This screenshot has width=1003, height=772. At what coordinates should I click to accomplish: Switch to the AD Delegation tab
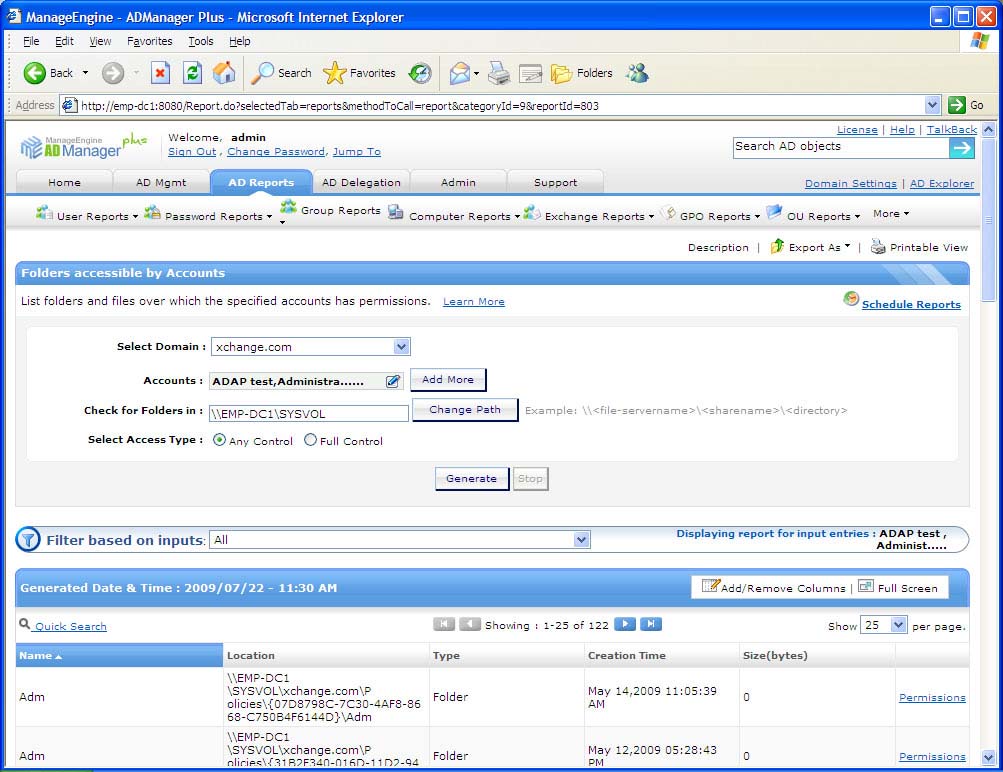point(361,182)
